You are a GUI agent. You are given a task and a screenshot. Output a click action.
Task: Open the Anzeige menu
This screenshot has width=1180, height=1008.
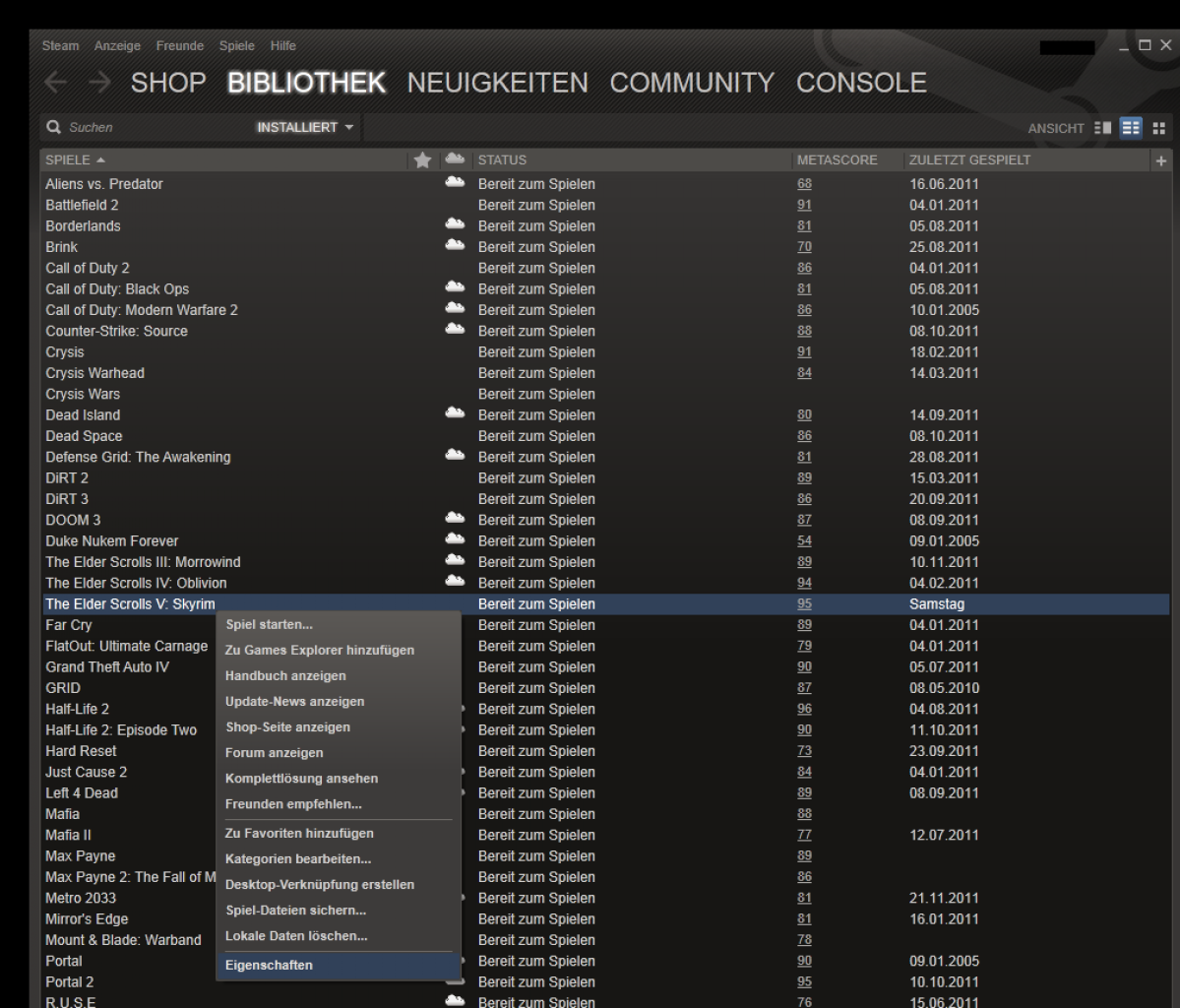tap(117, 46)
